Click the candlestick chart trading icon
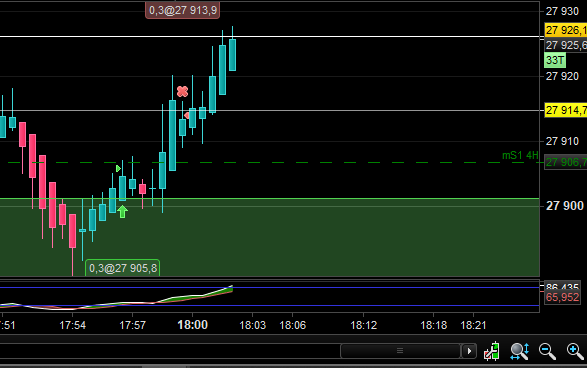The image size is (587, 368). [x=492, y=352]
